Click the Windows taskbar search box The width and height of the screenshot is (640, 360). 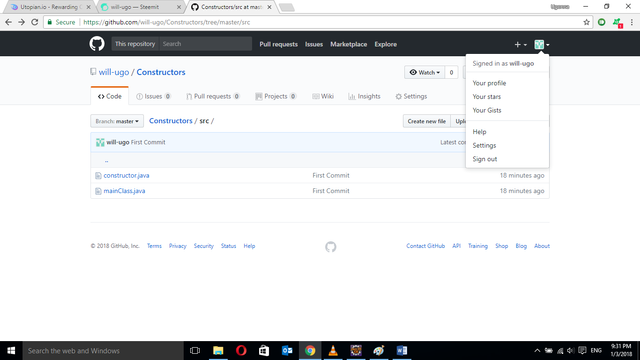pos(103,351)
